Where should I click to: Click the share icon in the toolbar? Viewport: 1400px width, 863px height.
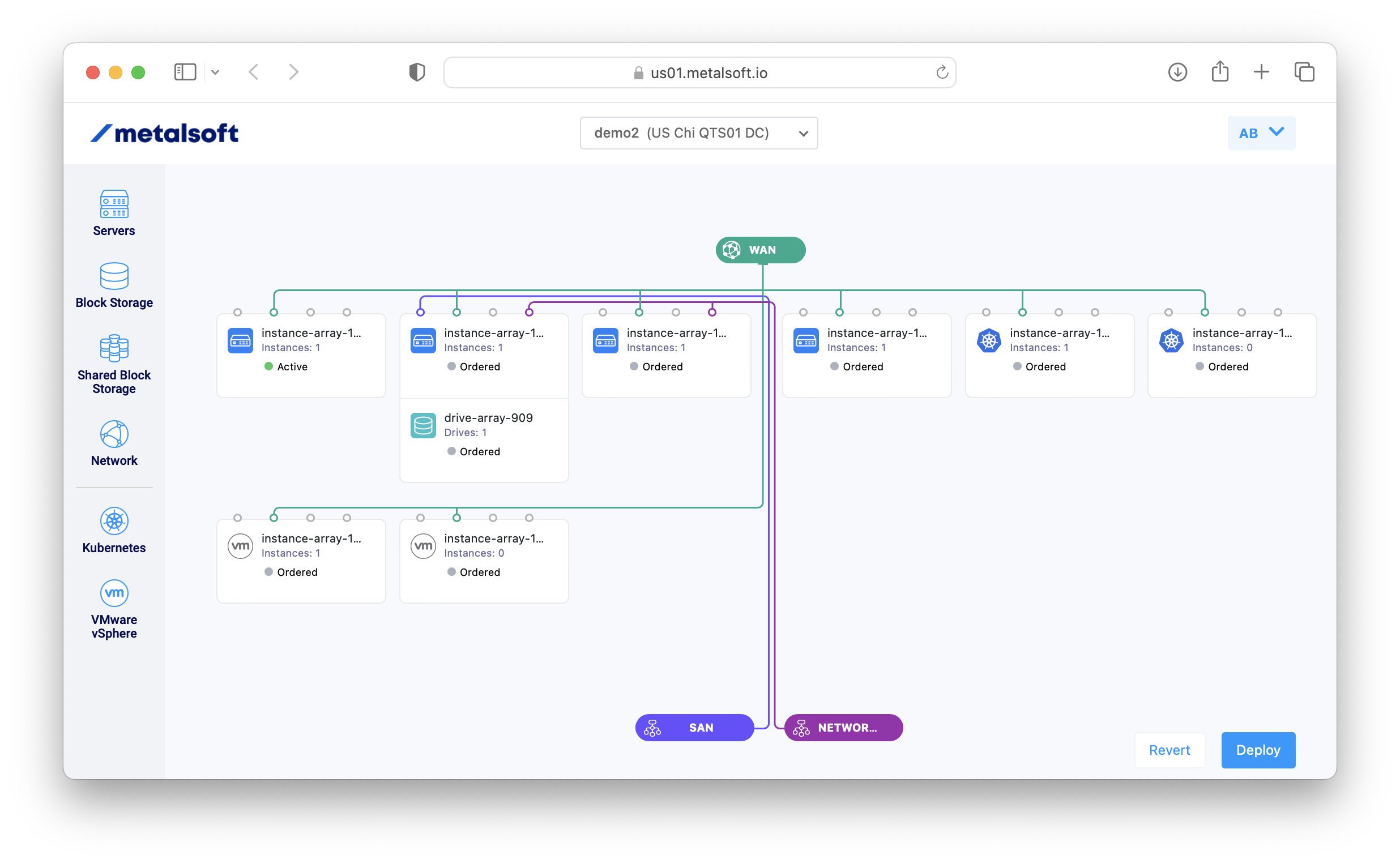tap(1220, 71)
